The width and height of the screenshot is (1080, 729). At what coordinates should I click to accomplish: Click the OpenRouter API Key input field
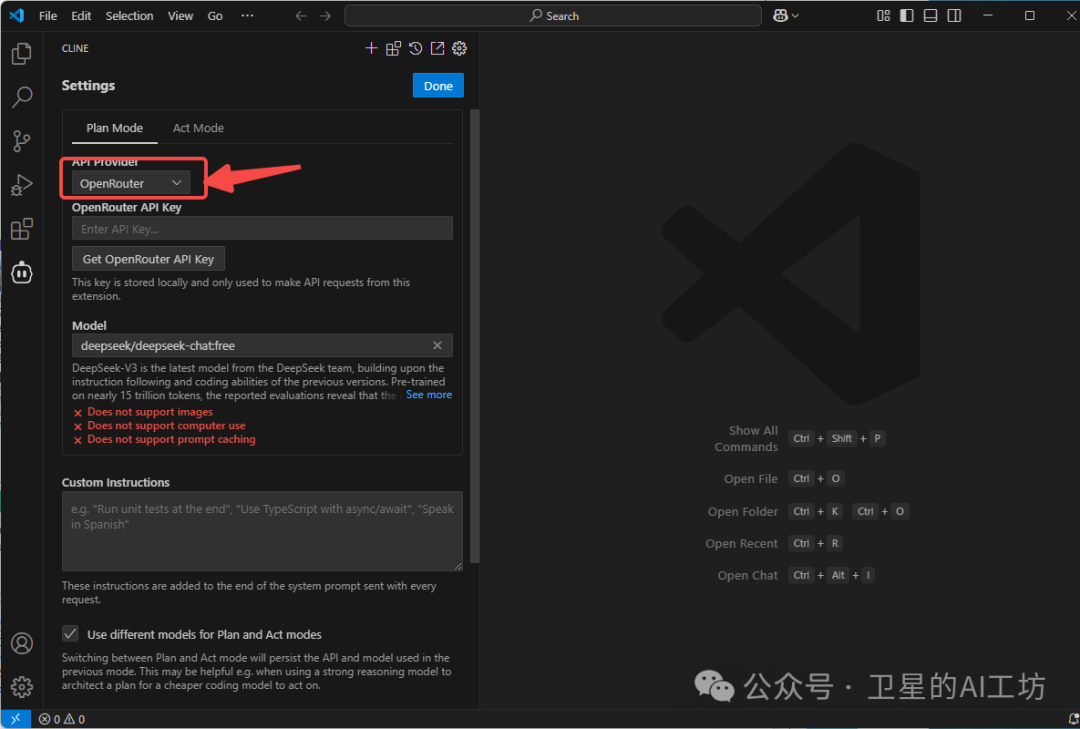click(x=262, y=229)
